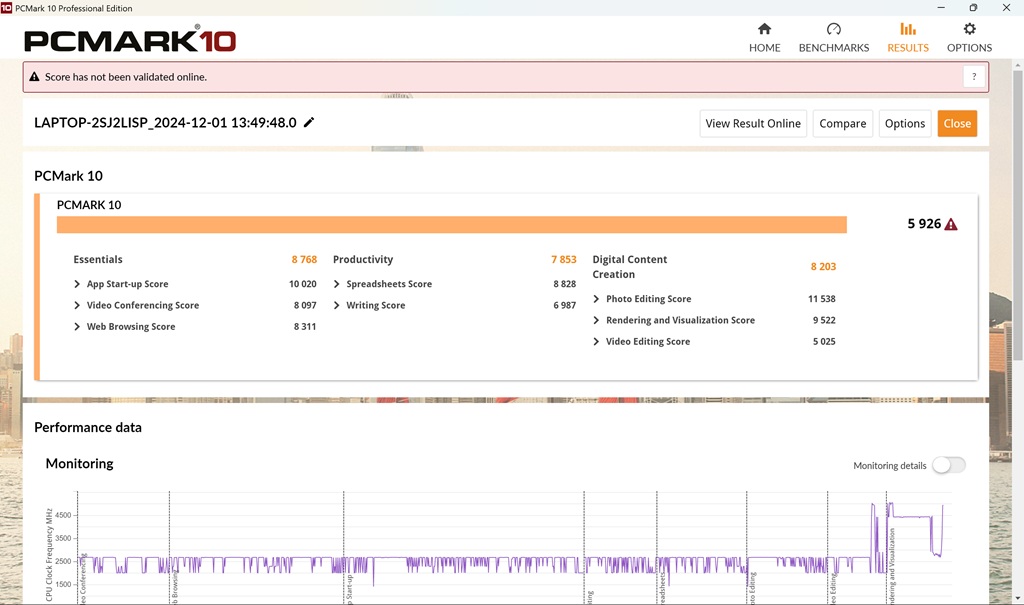Click Digital Content Creation heading
The width and height of the screenshot is (1024, 605).
tap(630, 267)
